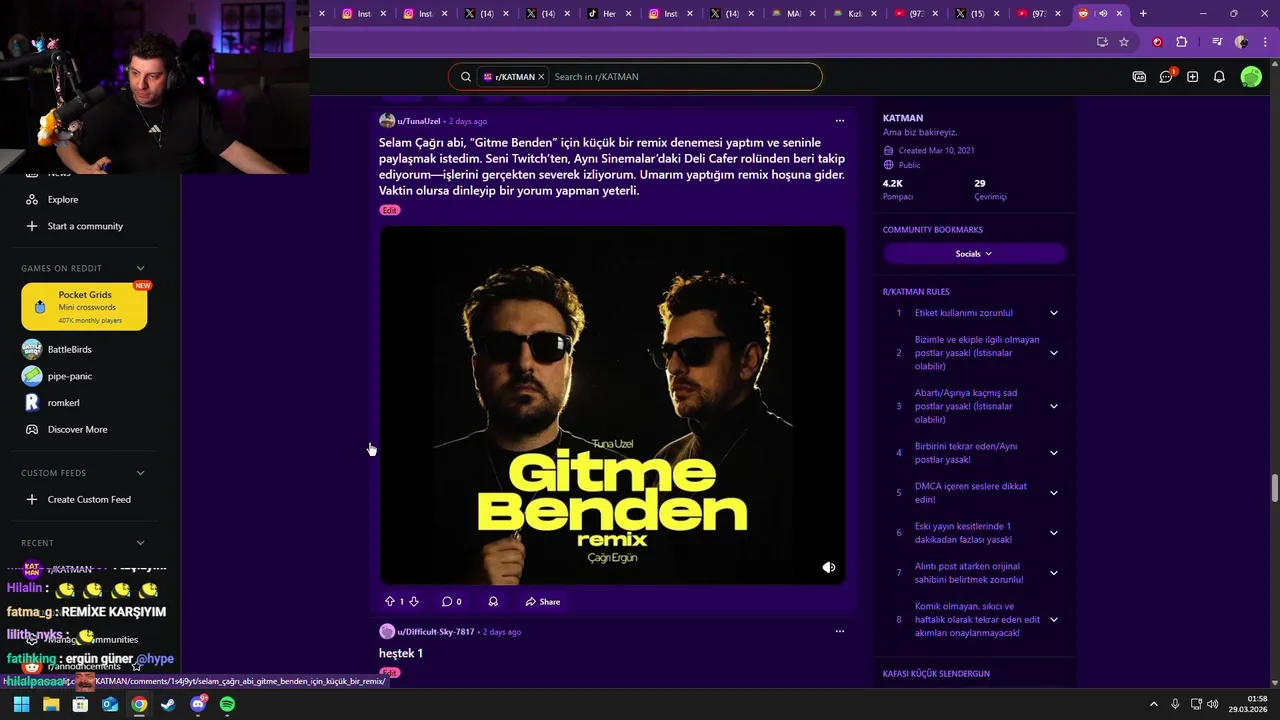Viewport: 1280px width, 720px height.
Task: Open the Pocket Grids game card
Action: pyautogui.click(x=84, y=306)
